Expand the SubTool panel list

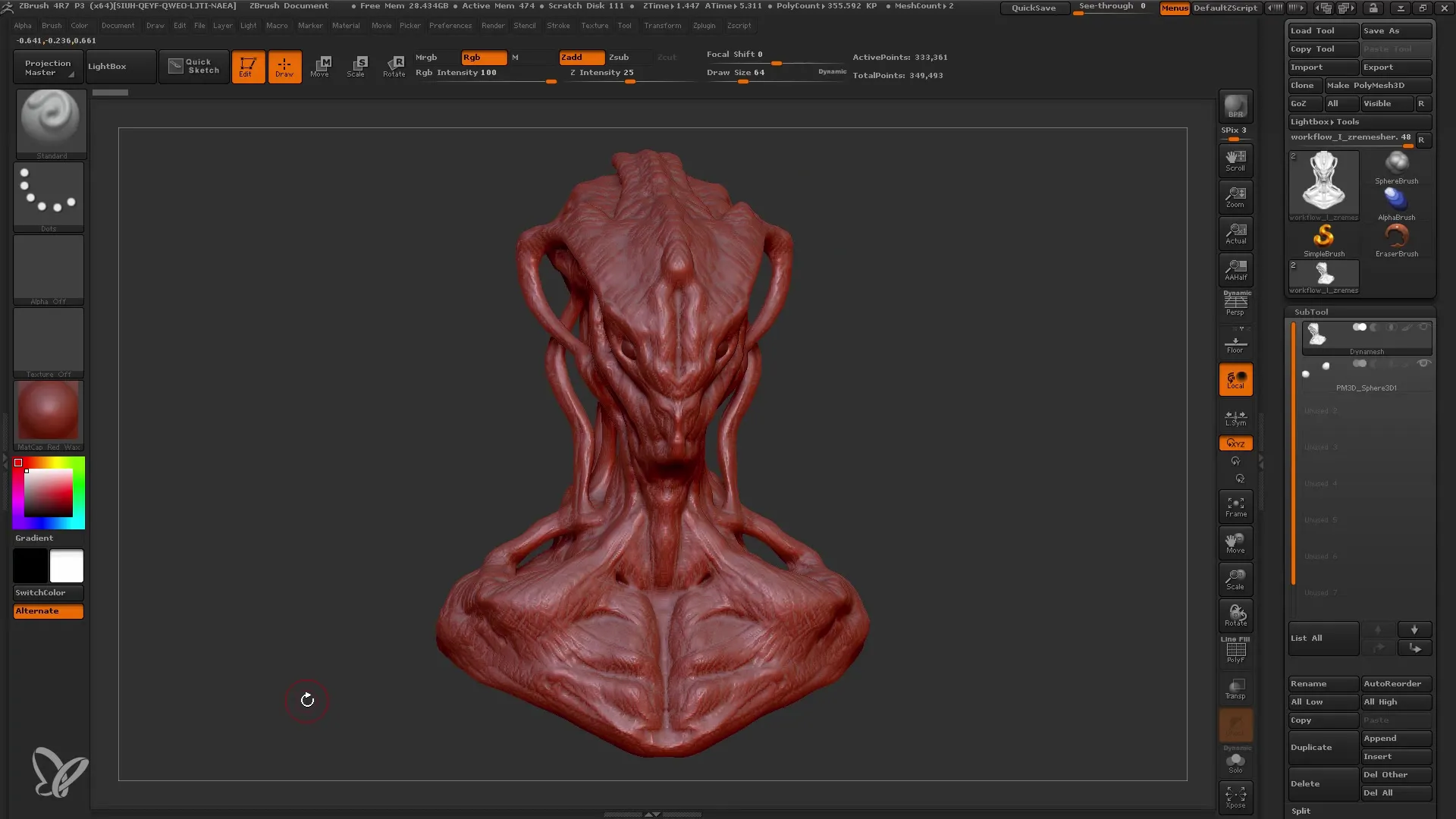(x=1322, y=639)
